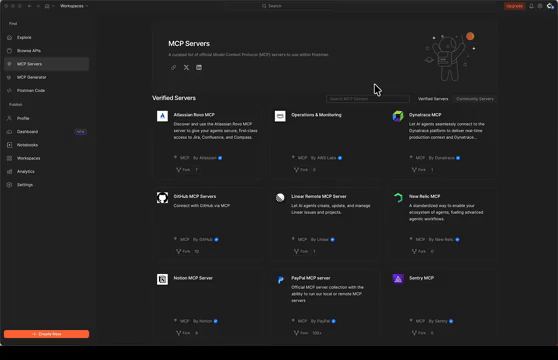Screen dimensions: 558x360
Task: Open Notion MCP Server card title
Action: 193,278
